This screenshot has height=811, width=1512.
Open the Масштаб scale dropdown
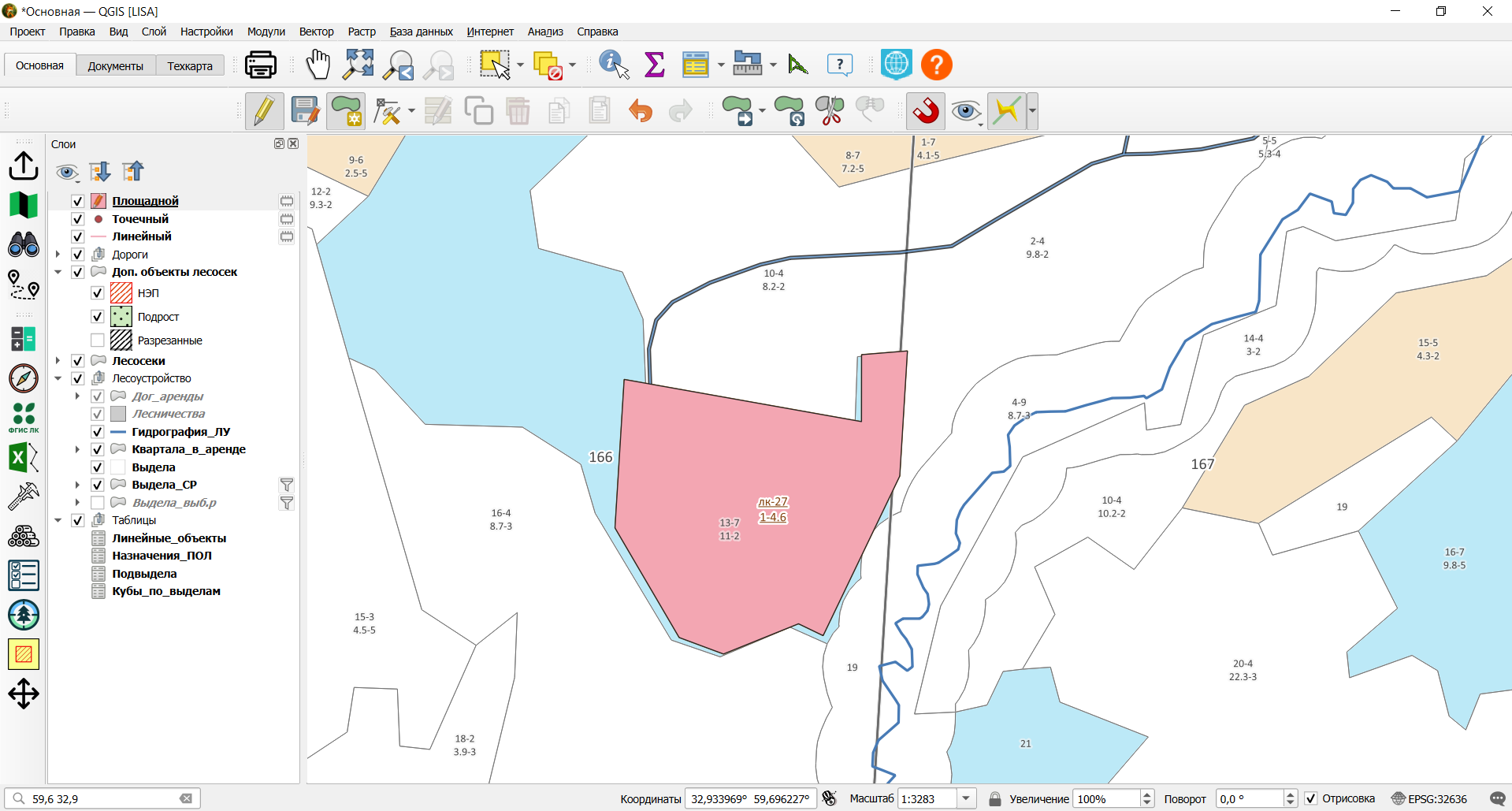click(967, 799)
